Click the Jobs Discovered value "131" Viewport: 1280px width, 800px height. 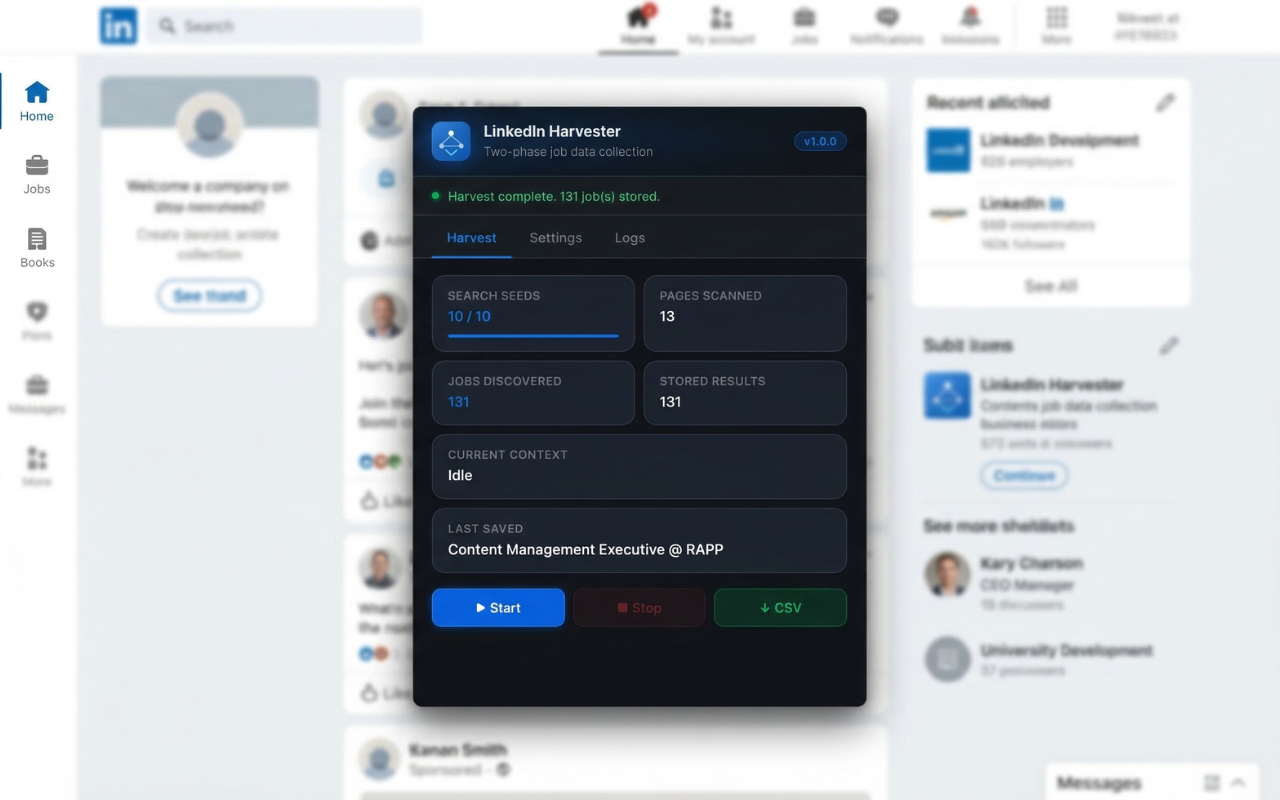pos(459,402)
